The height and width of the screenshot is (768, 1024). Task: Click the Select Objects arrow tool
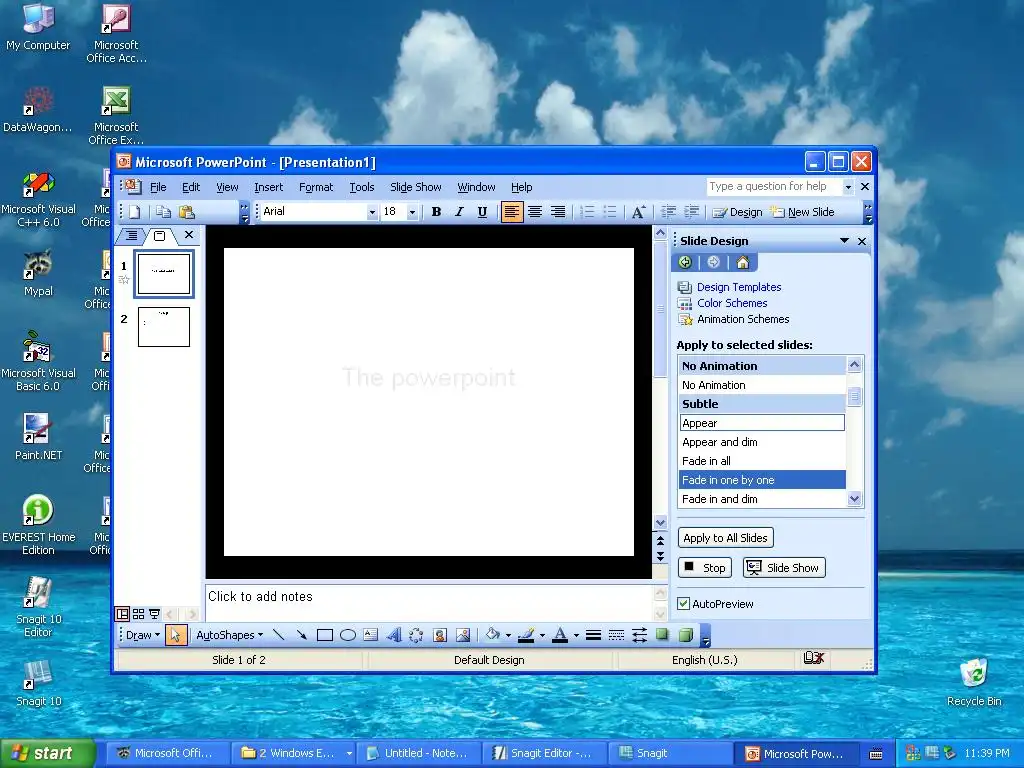176,635
